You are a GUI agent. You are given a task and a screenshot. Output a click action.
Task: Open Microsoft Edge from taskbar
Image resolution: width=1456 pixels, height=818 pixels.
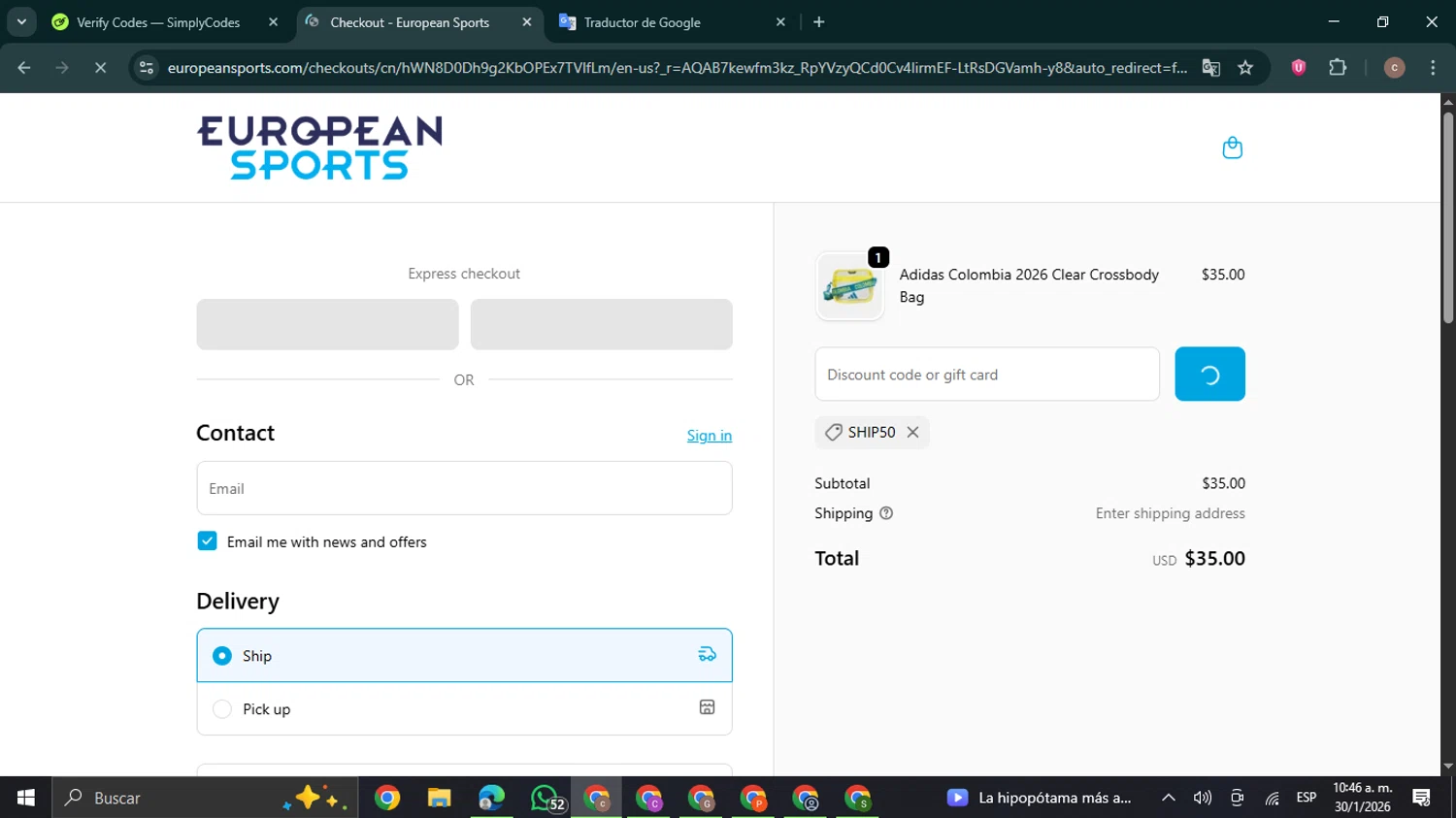tap(491, 798)
